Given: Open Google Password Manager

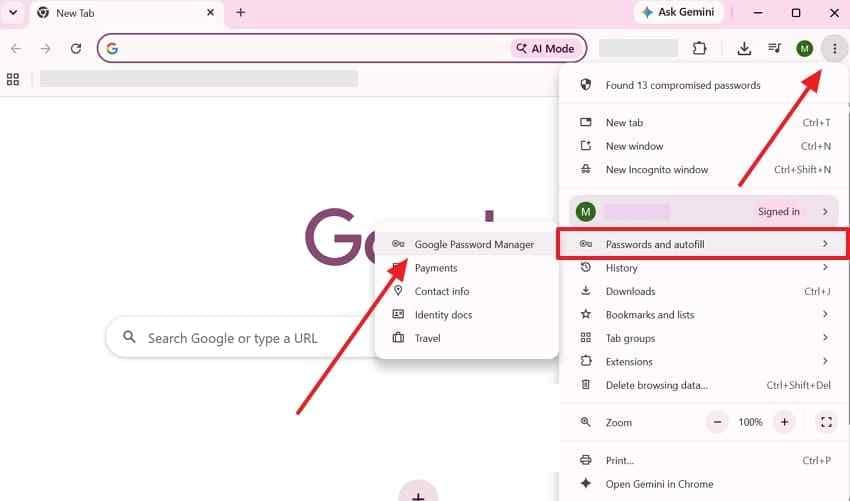Looking at the screenshot, I should 466,245.
